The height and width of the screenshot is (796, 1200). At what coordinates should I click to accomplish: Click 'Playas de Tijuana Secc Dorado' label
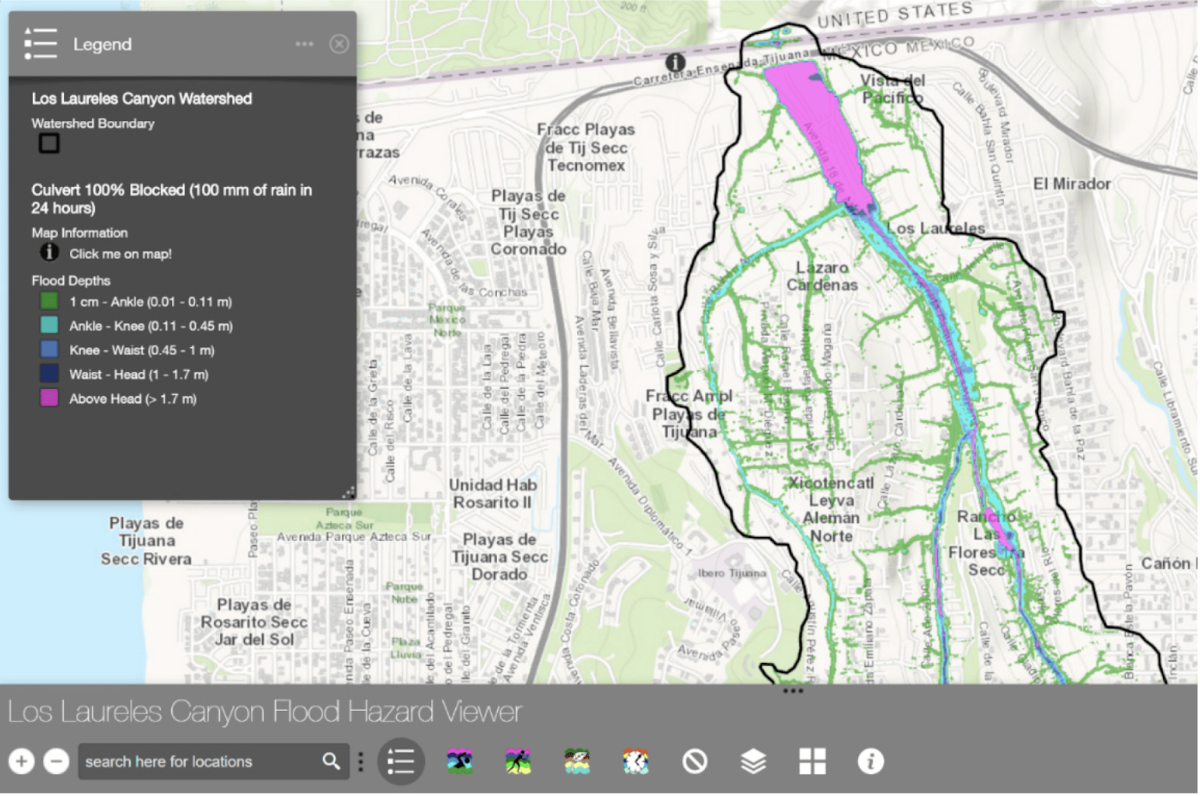500,557
